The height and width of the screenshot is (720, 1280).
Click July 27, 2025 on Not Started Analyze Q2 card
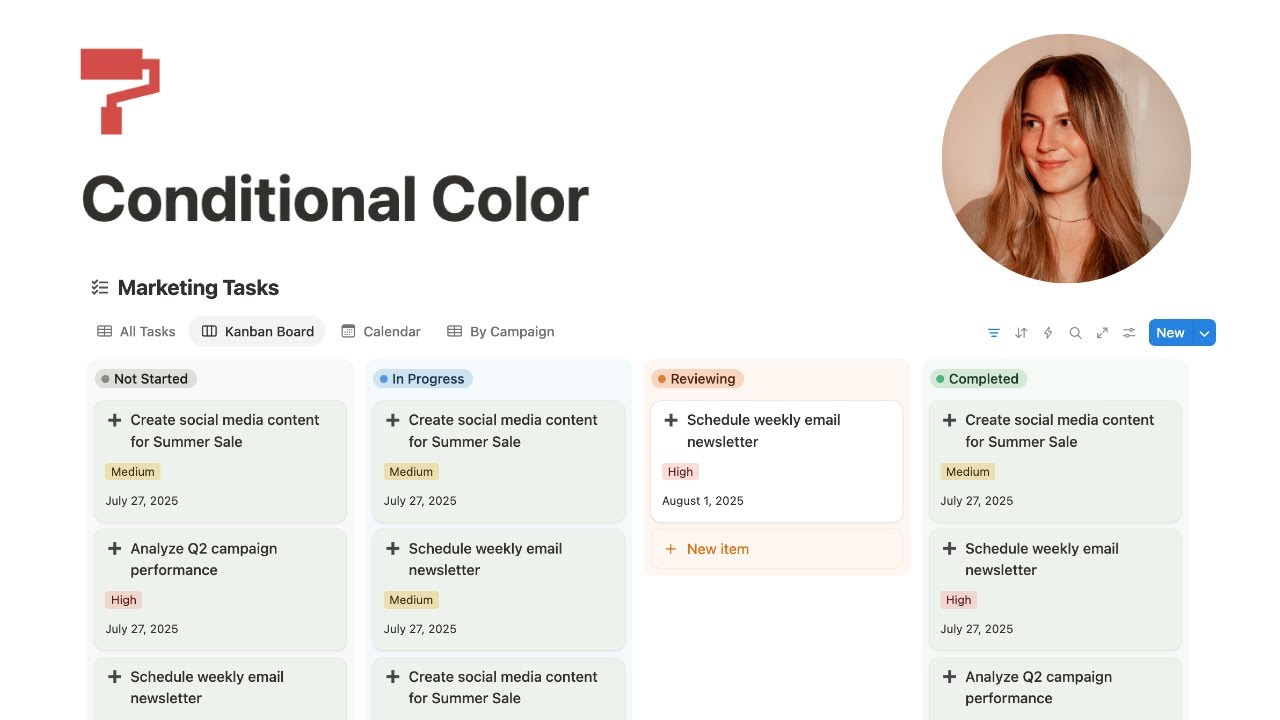coord(142,629)
